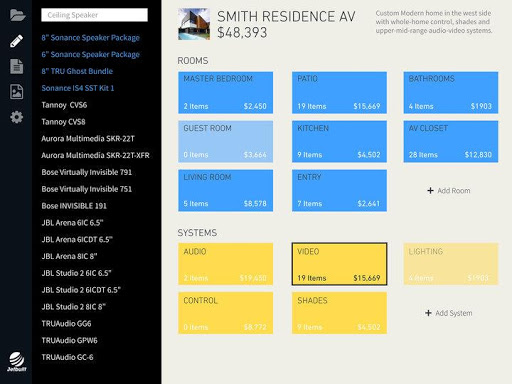Select Bose INVISIBLE 191
Screen dimensions: 512x384
(x=74, y=206)
